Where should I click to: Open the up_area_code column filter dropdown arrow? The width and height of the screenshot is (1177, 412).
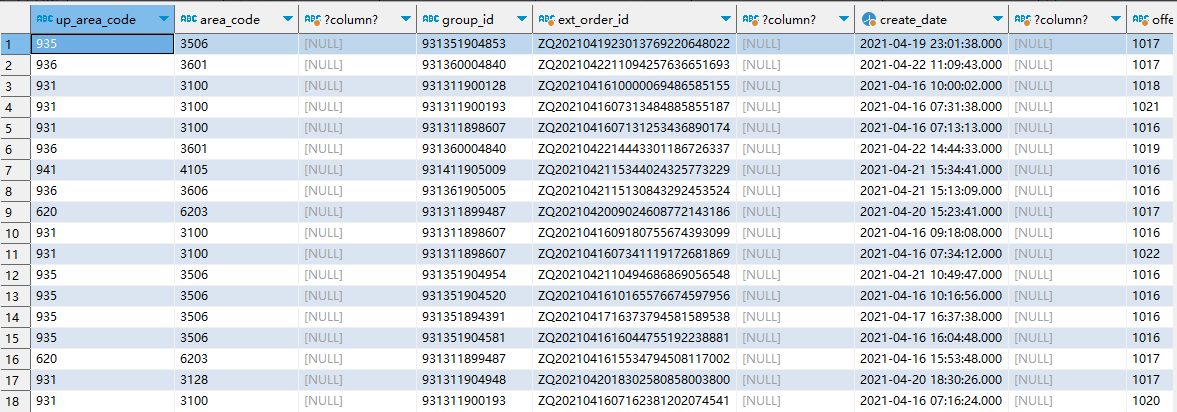click(164, 20)
